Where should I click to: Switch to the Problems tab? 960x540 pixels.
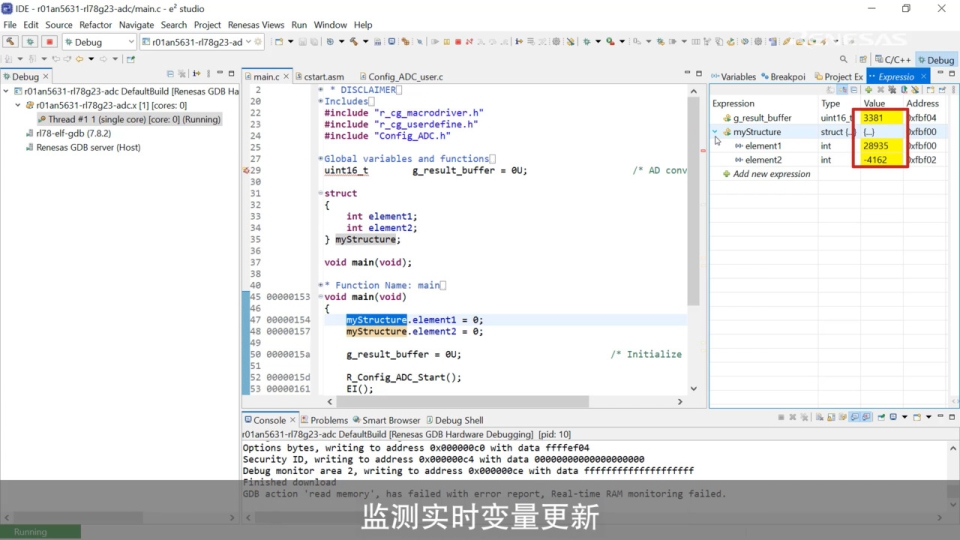323,420
